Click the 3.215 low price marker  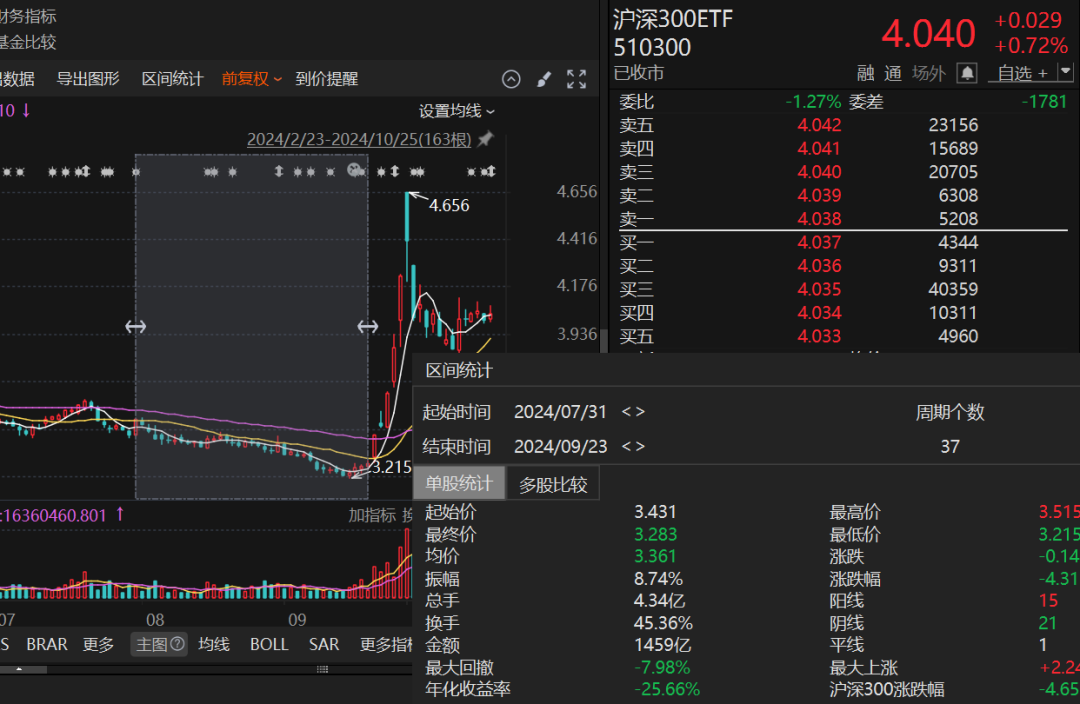391,467
